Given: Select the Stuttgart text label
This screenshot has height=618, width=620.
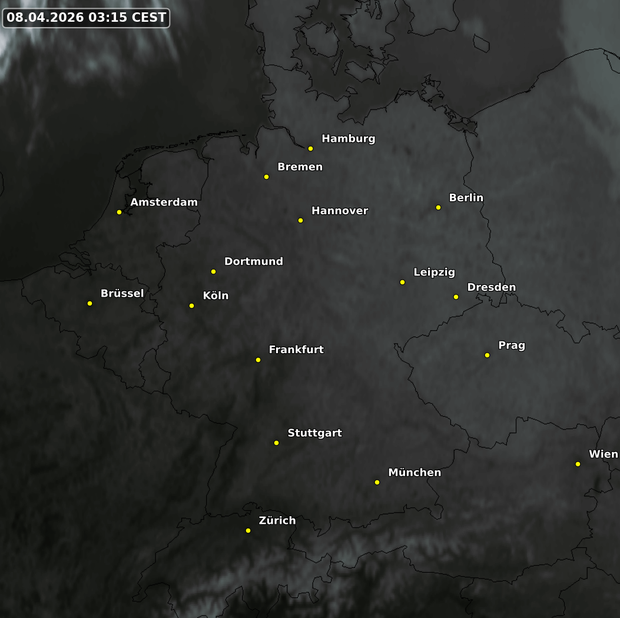Looking at the screenshot, I should tap(314, 433).
